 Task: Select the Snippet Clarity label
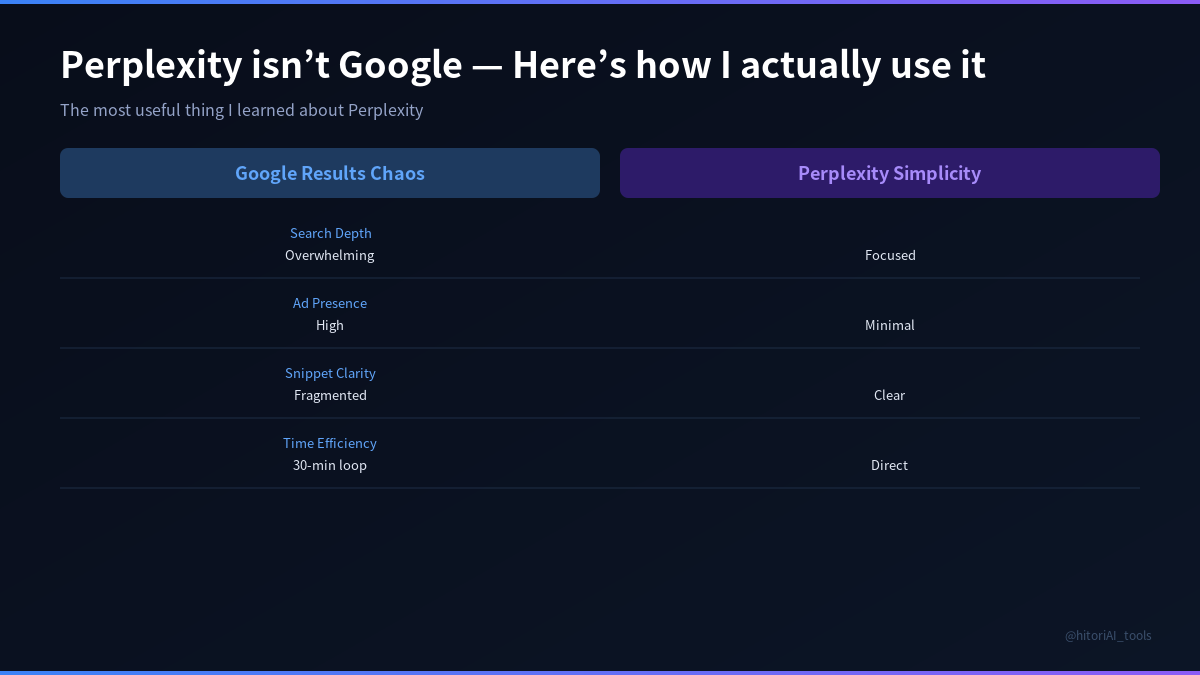click(330, 373)
